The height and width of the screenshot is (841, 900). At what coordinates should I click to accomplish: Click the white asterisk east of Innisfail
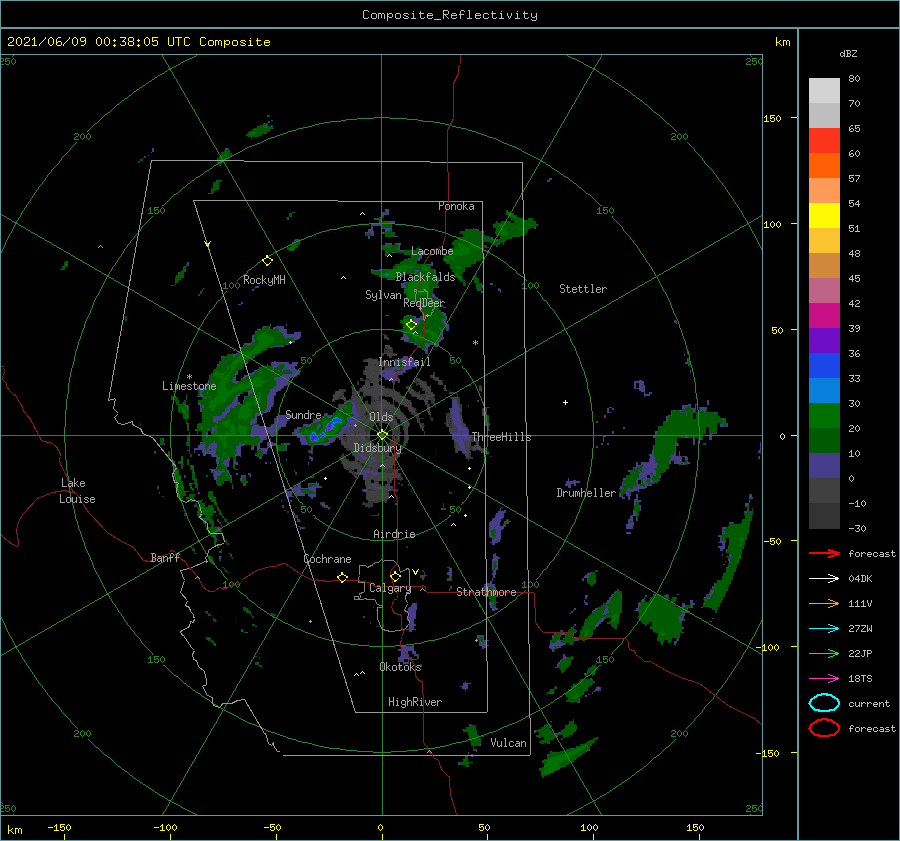click(475, 343)
